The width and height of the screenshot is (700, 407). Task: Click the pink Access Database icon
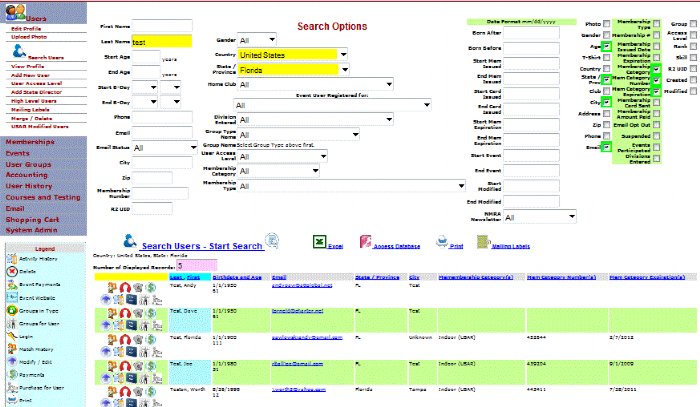366,242
